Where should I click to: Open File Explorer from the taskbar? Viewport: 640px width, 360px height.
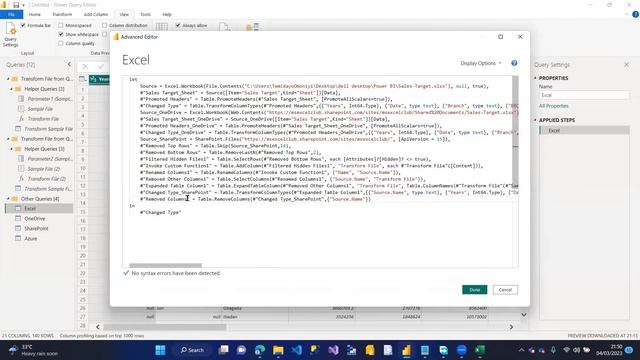click(x=278, y=350)
